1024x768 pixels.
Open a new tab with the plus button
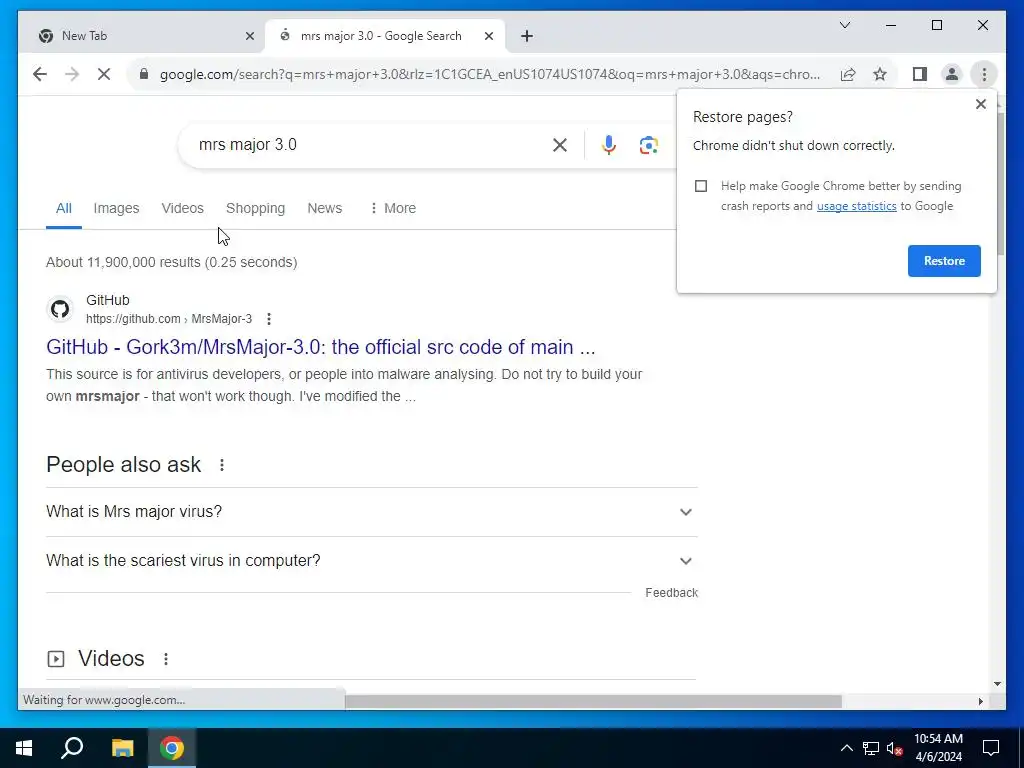pyautogui.click(x=527, y=36)
